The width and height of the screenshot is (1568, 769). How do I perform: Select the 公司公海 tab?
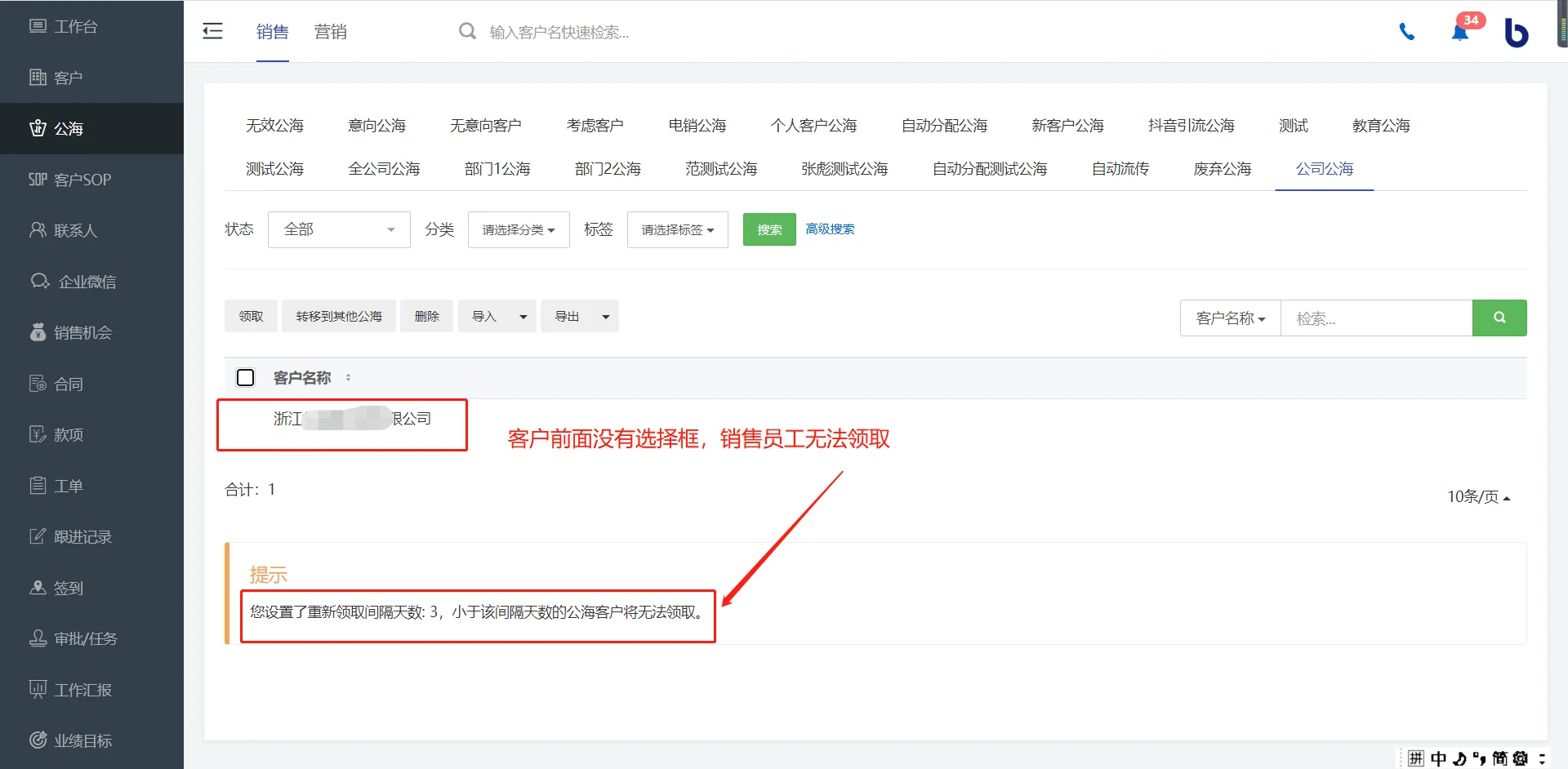pyautogui.click(x=1325, y=169)
